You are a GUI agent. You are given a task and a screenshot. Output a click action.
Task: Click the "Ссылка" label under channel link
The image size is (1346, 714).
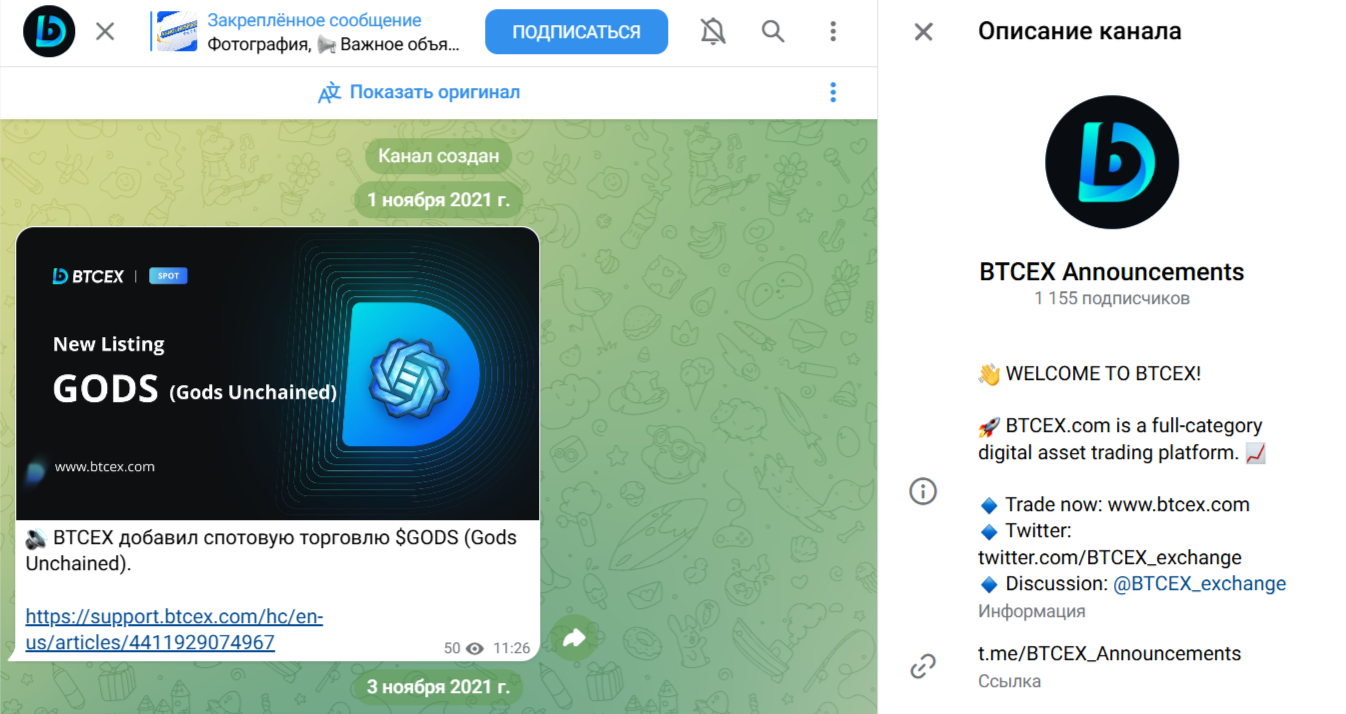click(1009, 681)
